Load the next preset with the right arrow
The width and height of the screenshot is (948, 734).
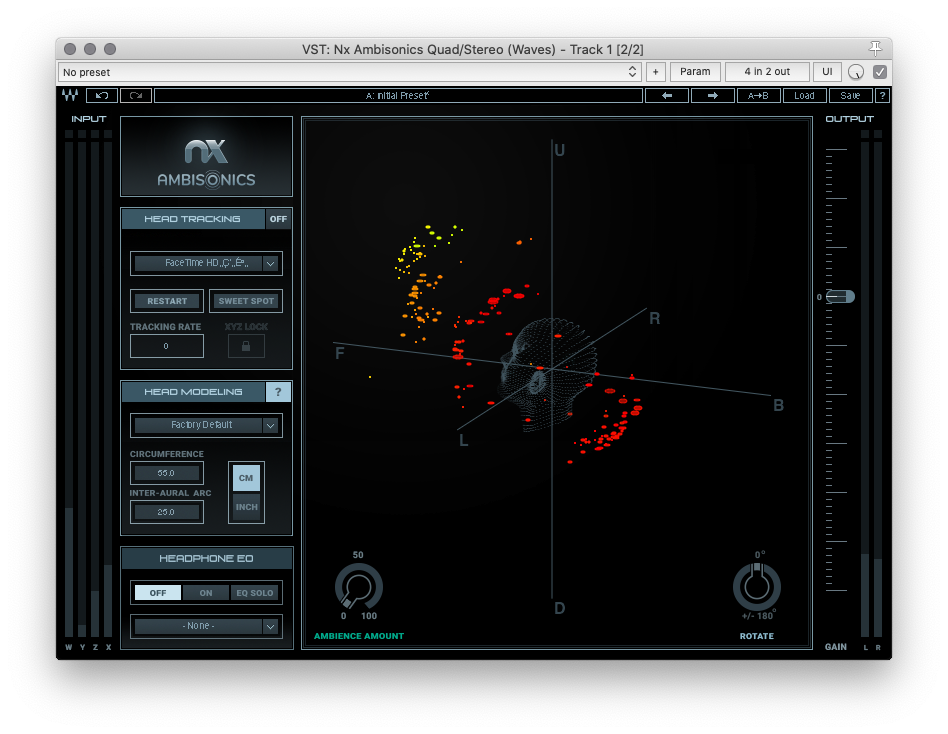712,95
